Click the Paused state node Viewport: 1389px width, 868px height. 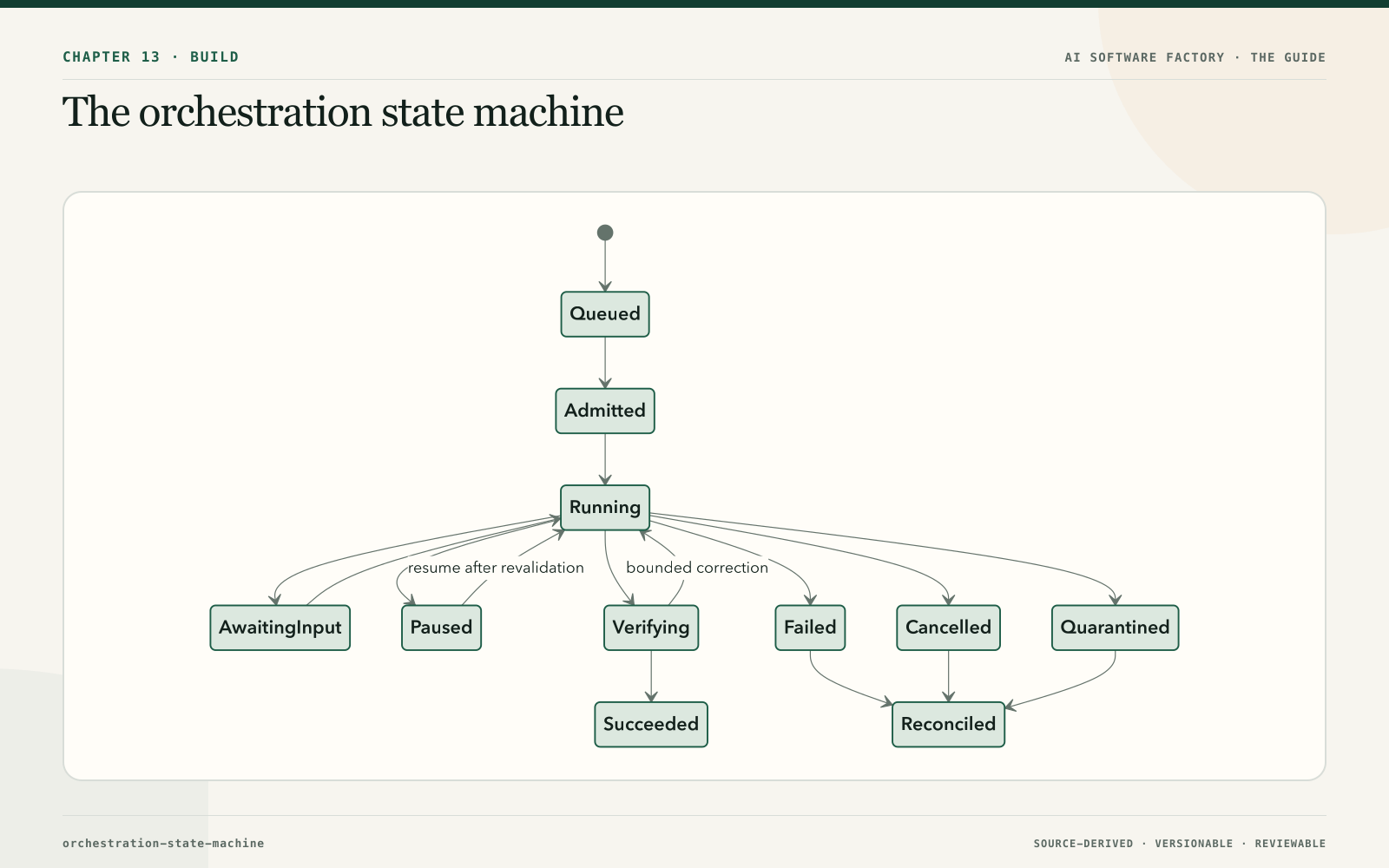tap(441, 628)
